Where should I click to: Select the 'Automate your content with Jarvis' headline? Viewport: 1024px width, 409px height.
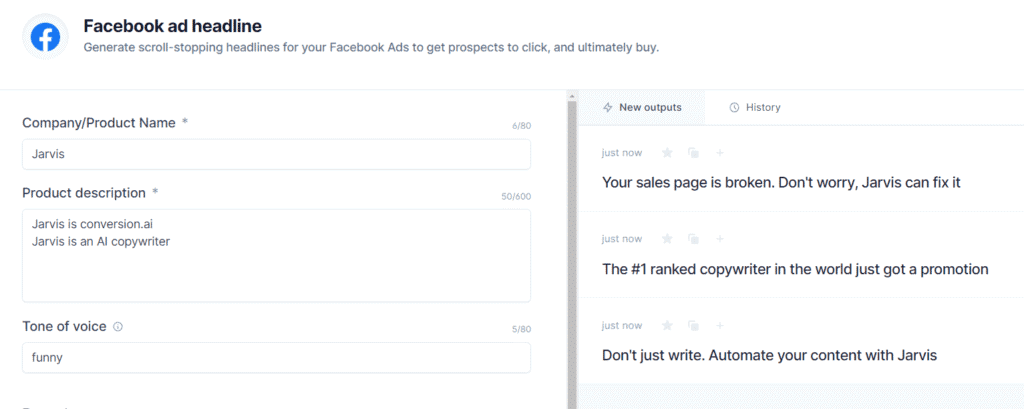tap(769, 356)
